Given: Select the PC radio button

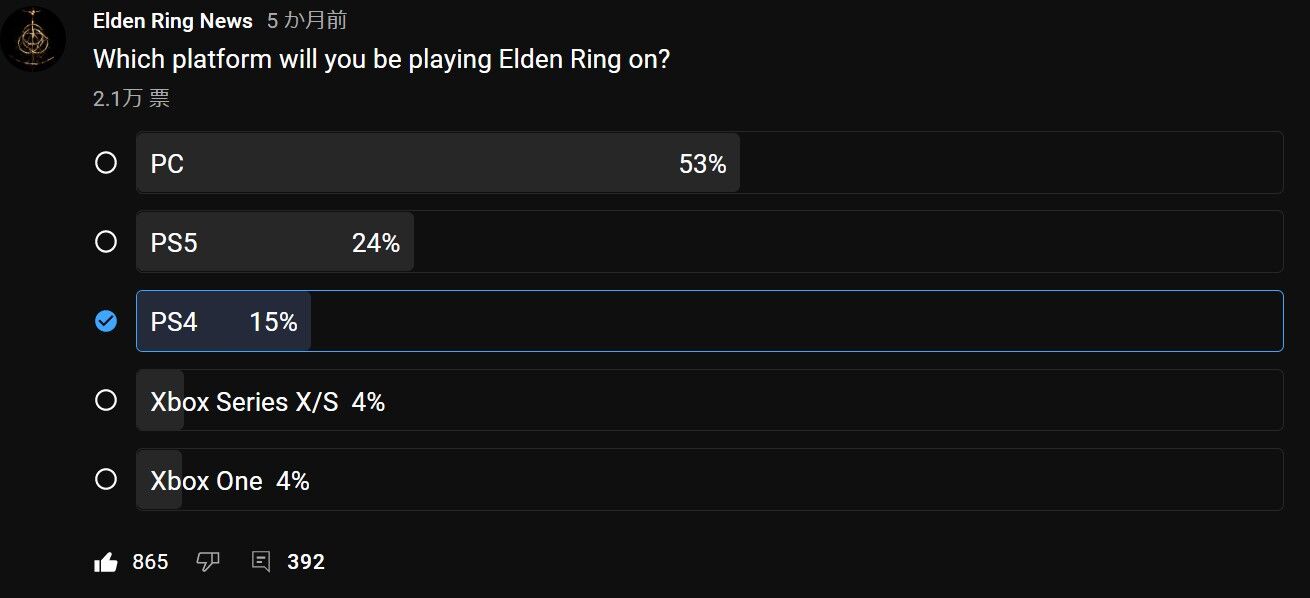Looking at the screenshot, I should (106, 163).
